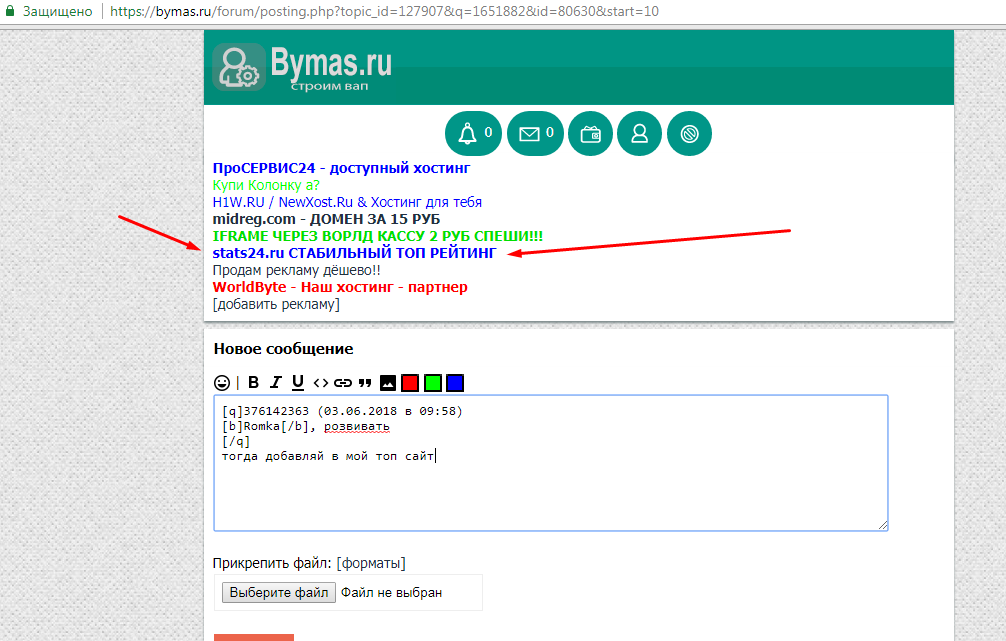Open the stats24.ru advertisement link
1006x641 pixels.
(354, 253)
